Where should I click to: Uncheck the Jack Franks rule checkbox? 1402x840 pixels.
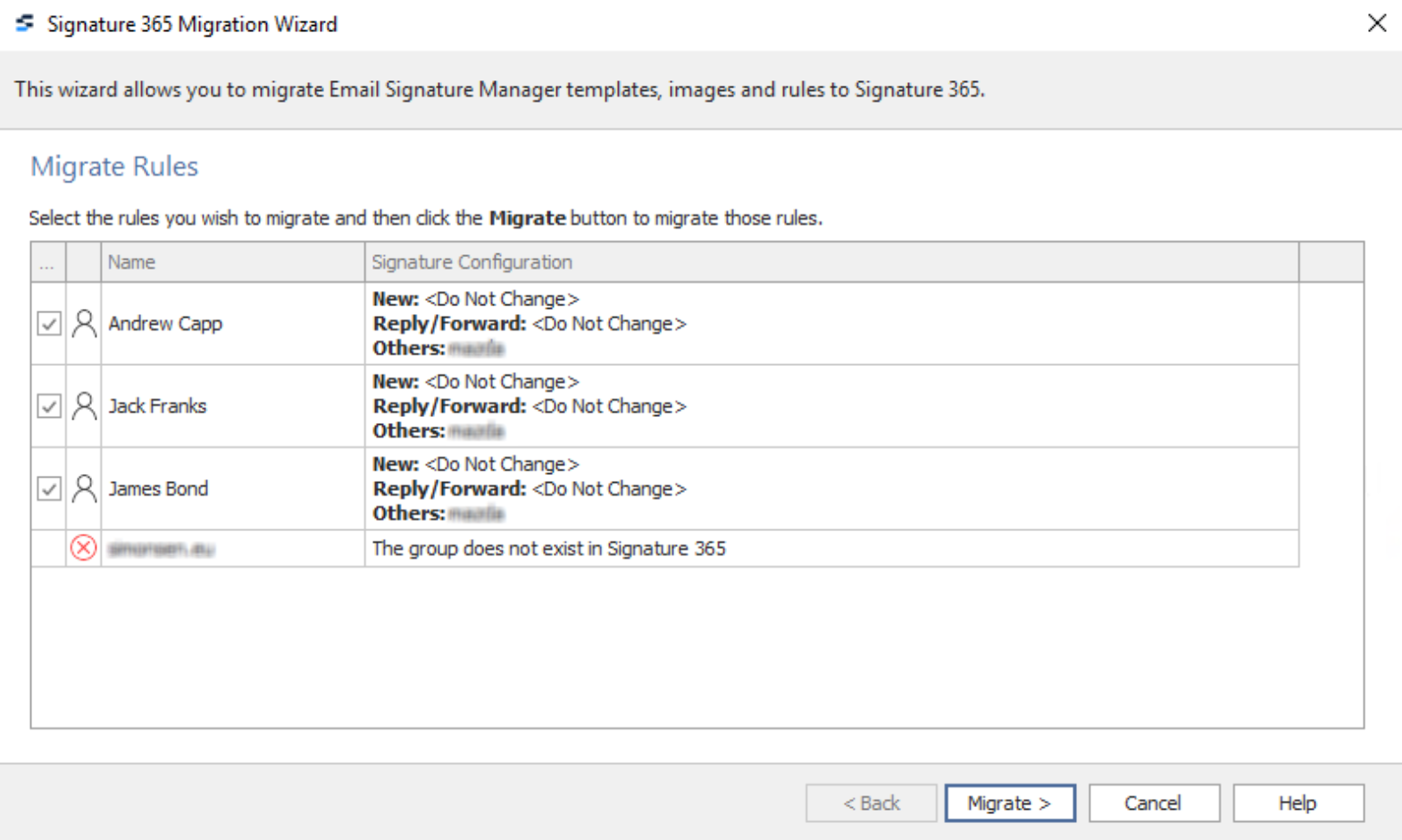click(49, 406)
